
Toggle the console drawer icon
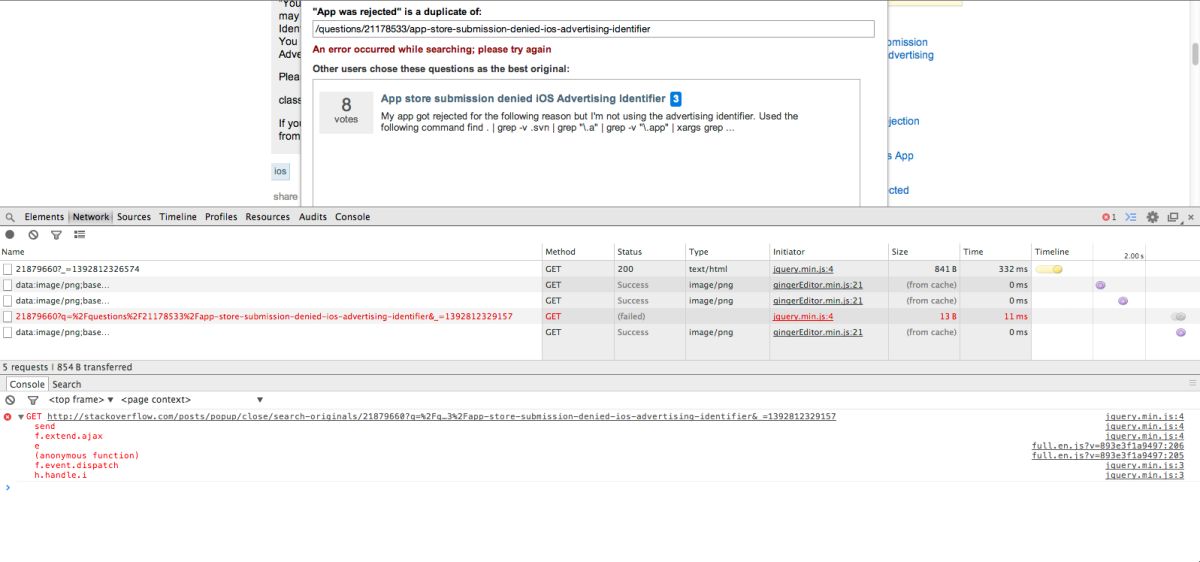pos(1131,217)
